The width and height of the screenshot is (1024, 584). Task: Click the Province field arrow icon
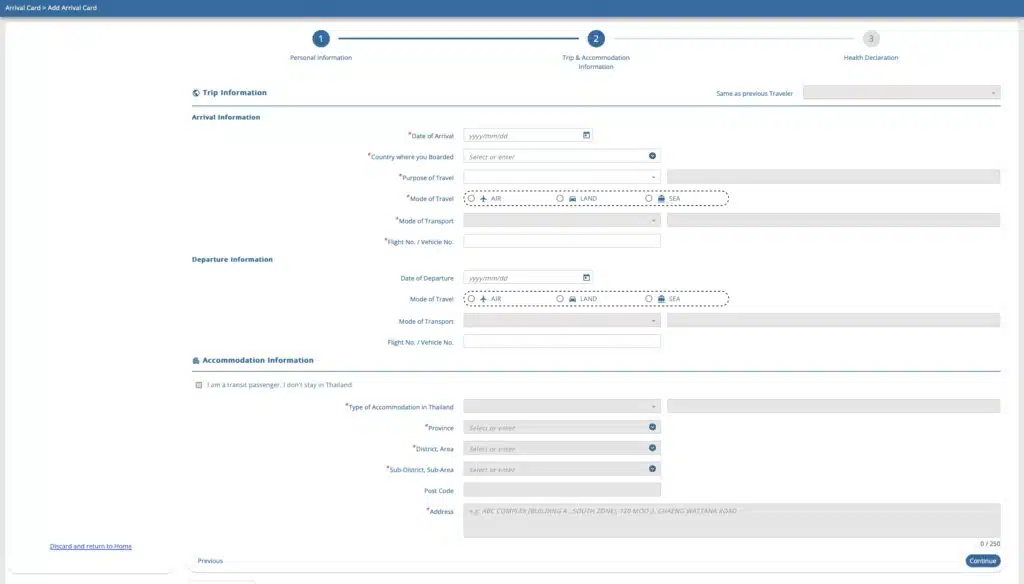652,427
